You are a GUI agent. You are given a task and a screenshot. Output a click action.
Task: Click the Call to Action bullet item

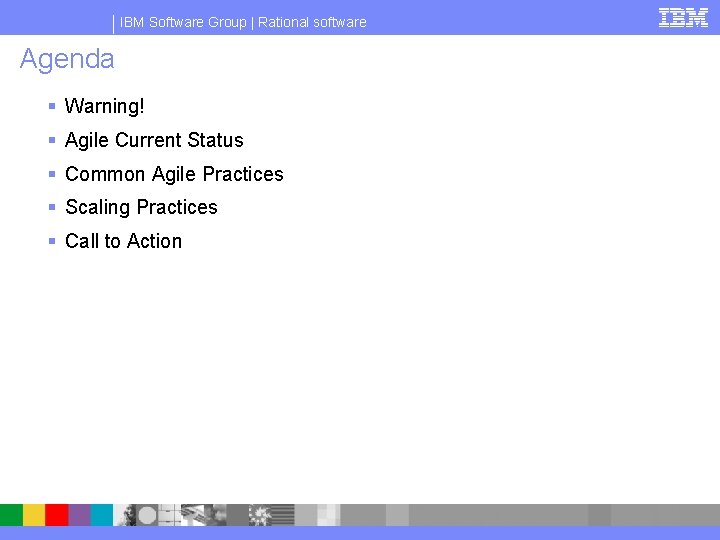tap(123, 241)
